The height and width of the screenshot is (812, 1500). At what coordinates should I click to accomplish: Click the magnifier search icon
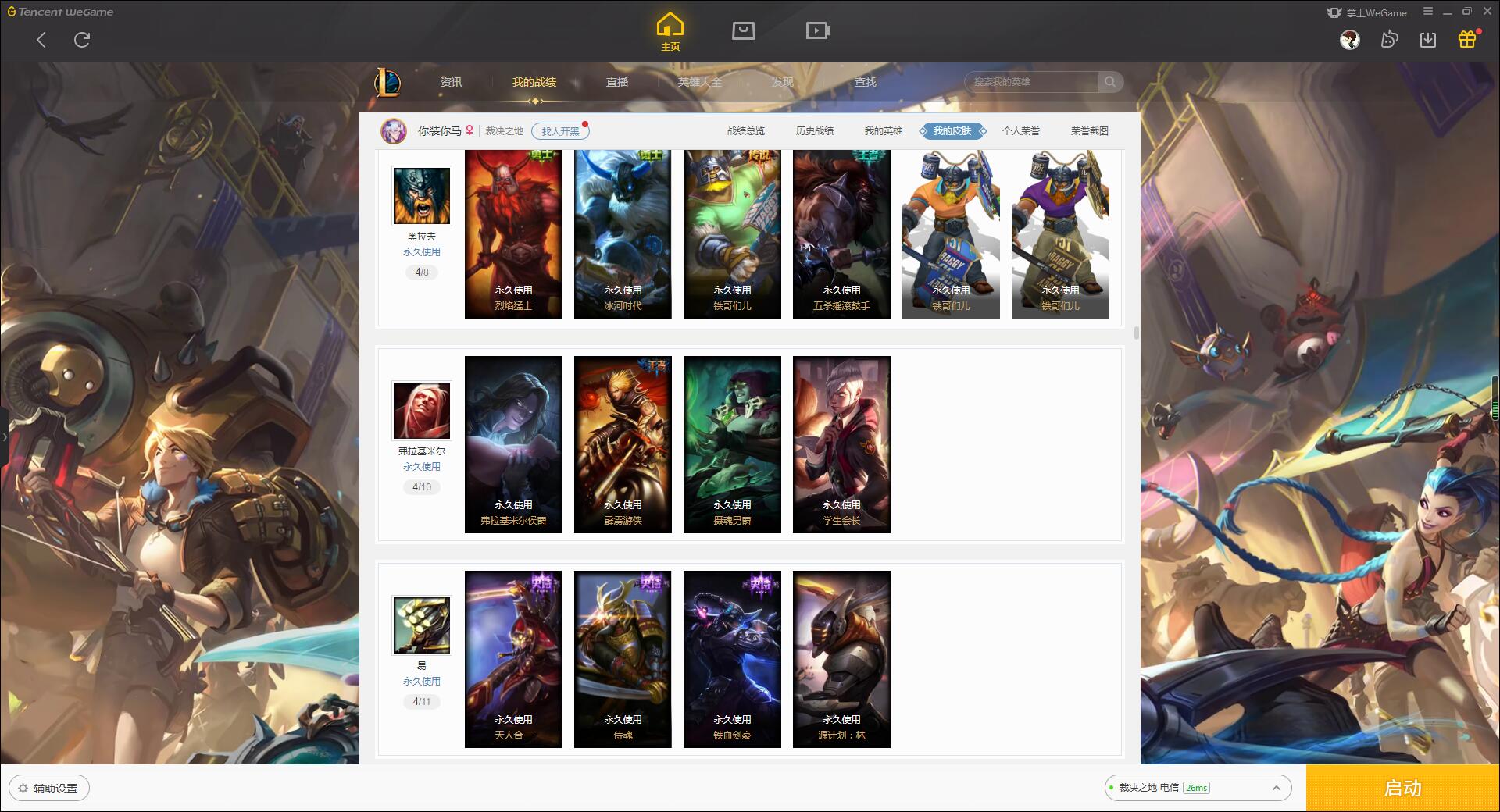[1110, 82]
